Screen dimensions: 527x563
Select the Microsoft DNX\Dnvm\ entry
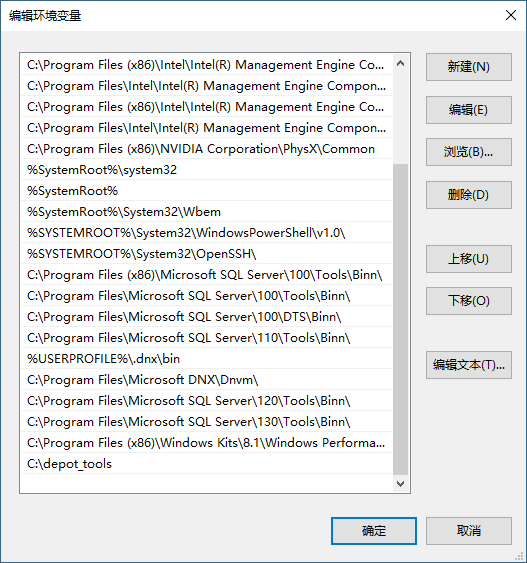coord(206,380)
